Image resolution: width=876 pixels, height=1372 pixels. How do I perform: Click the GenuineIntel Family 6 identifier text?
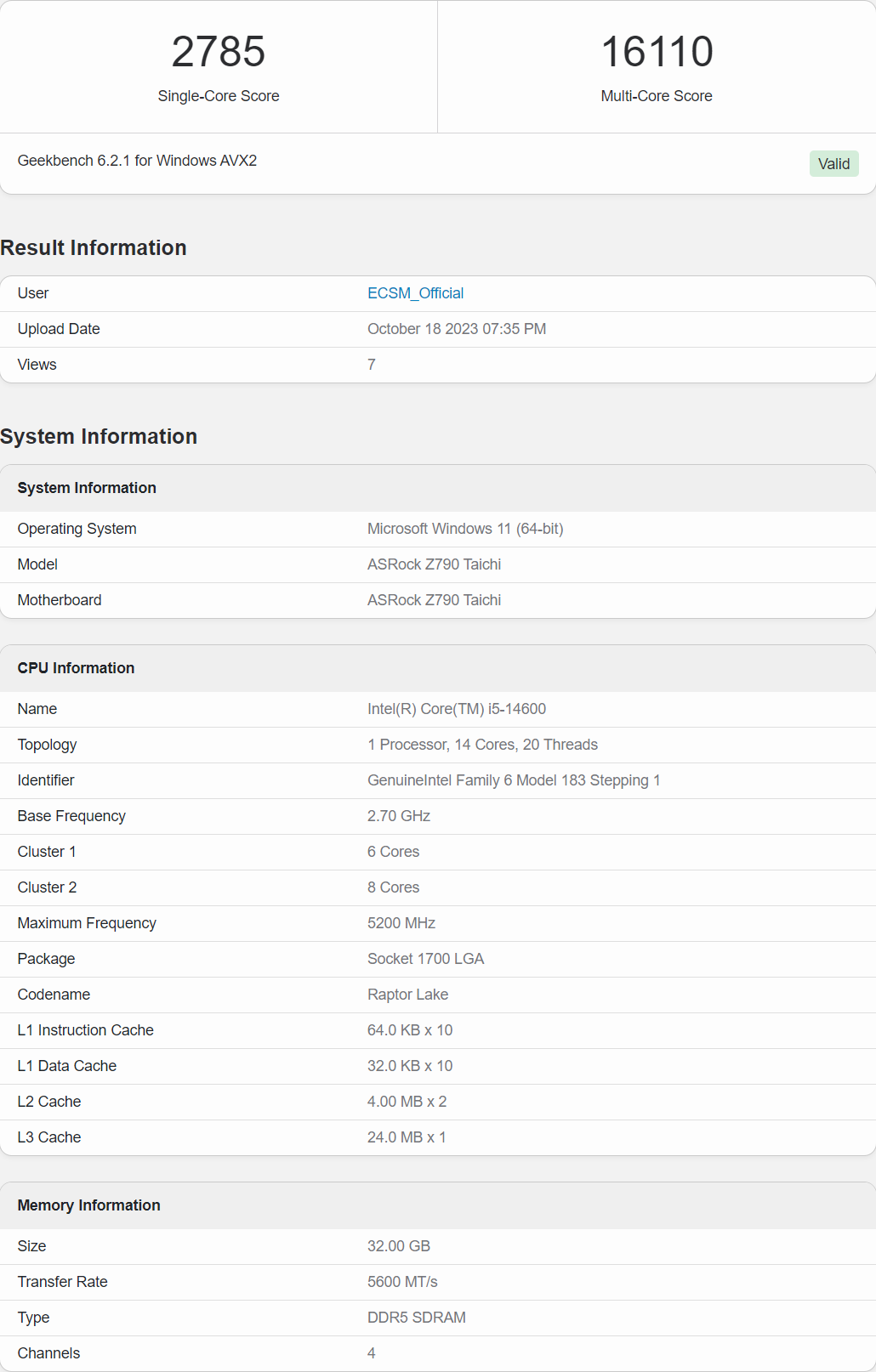[x=513, y=780]
